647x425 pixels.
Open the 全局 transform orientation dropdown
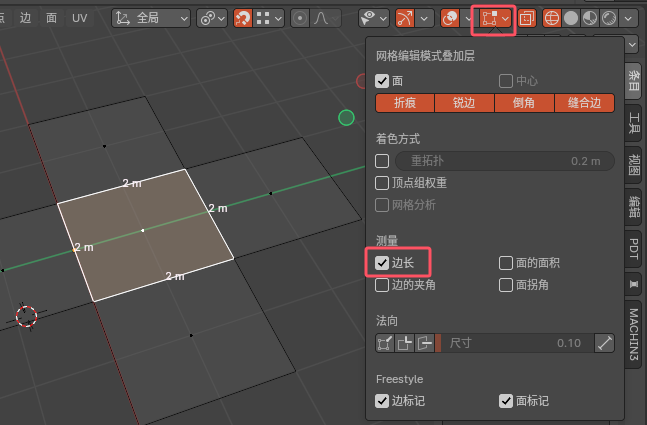tap(152, 18)
